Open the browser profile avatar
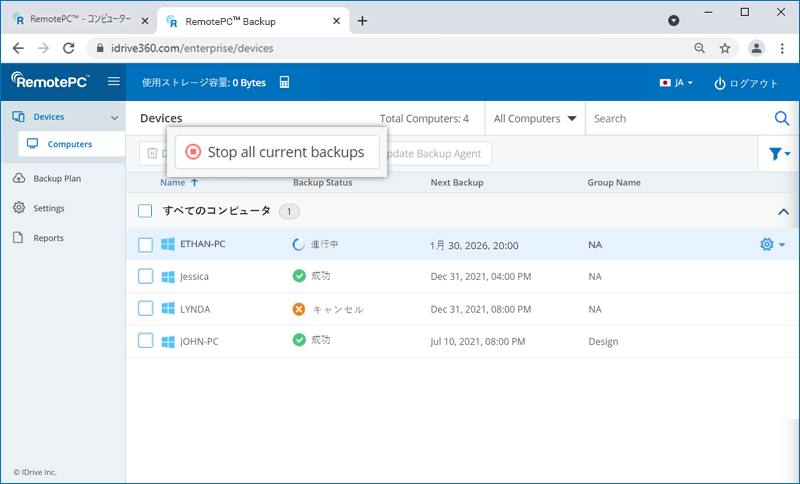The height and width of the screenshot is (484, 800). click(x=756, y=48)
